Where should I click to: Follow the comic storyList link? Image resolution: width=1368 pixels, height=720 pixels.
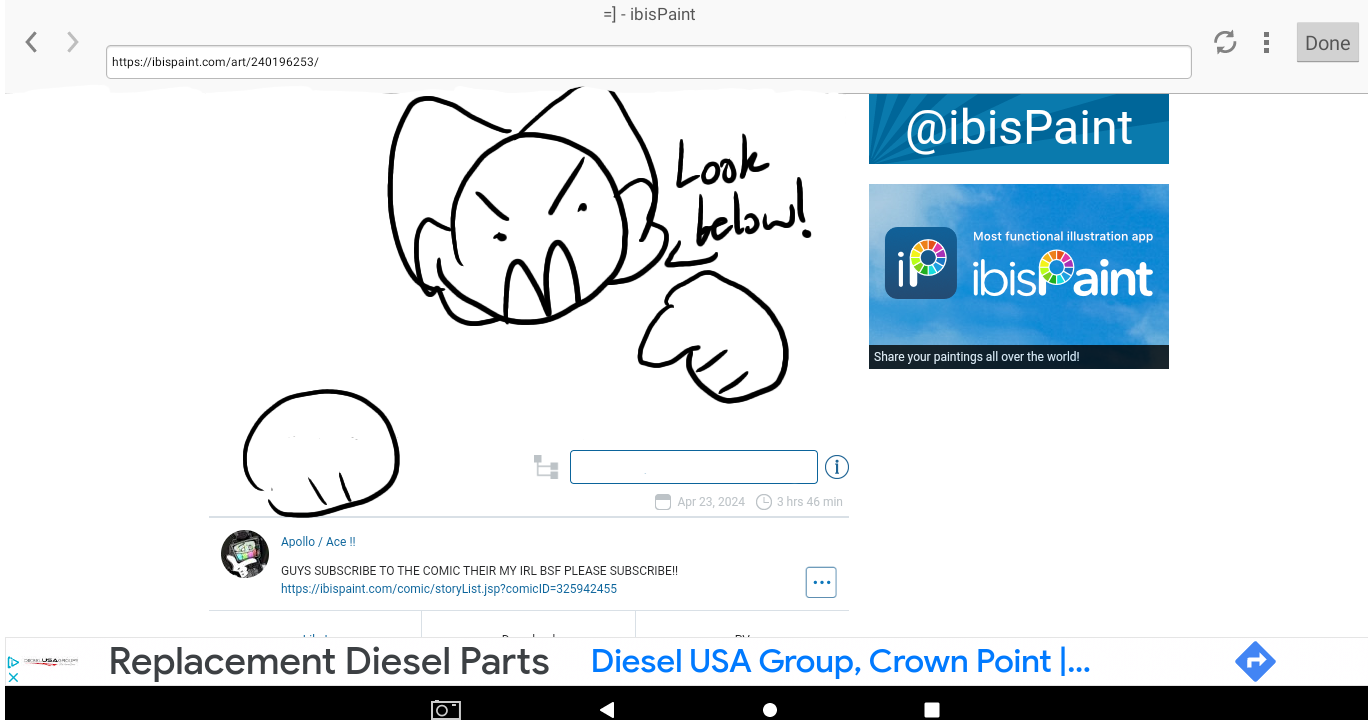pos(449,589)
